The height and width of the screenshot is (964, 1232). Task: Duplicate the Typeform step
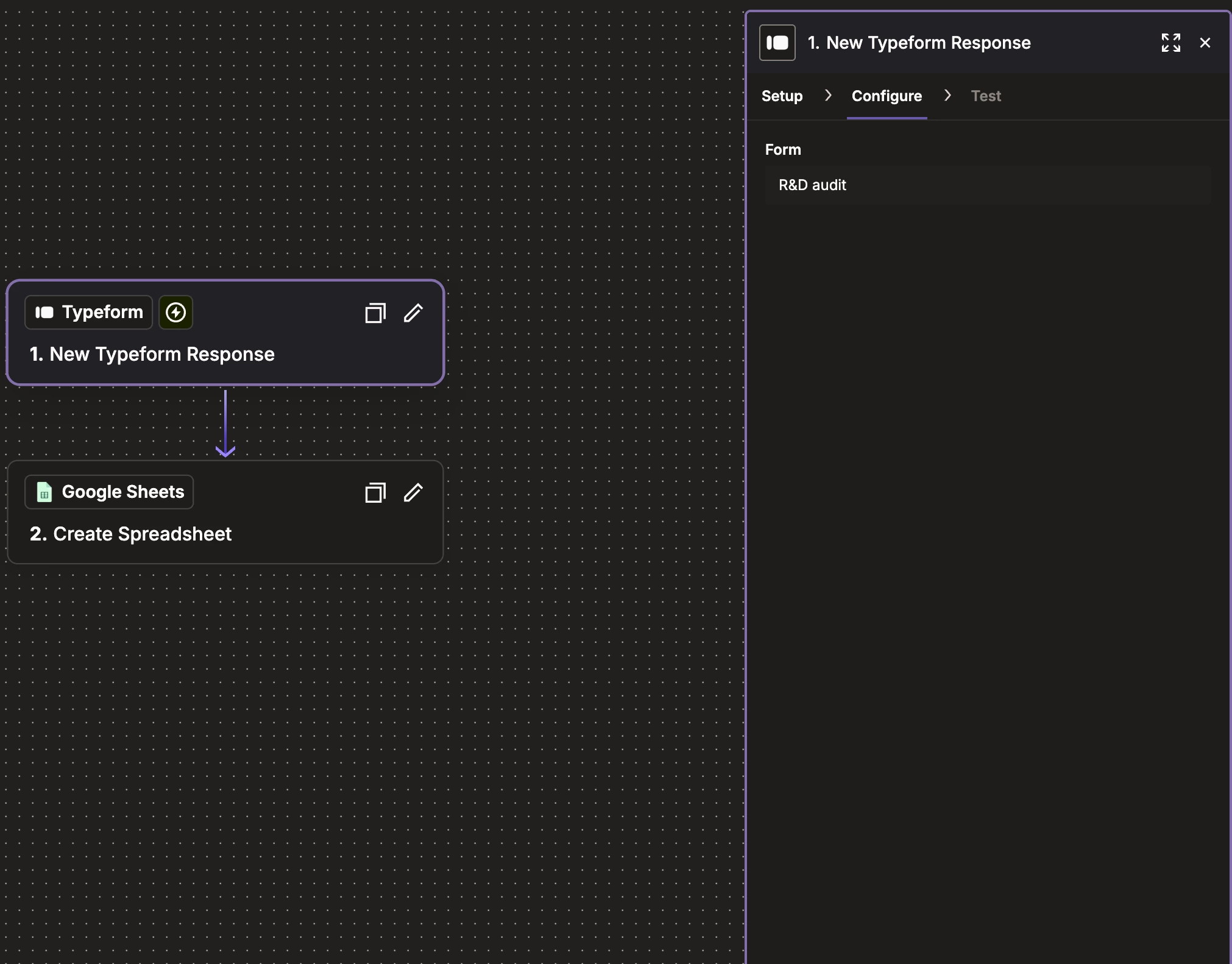(x=375, y=313)
